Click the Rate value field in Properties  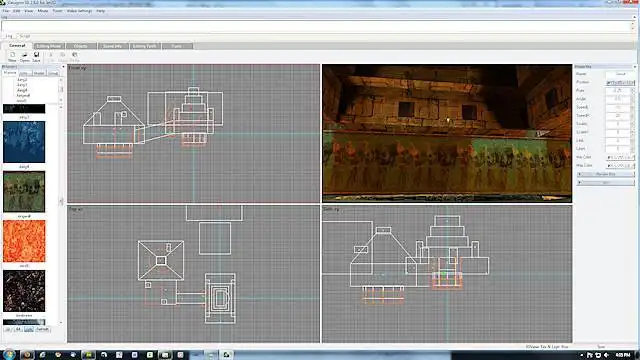tap(618, 91)
